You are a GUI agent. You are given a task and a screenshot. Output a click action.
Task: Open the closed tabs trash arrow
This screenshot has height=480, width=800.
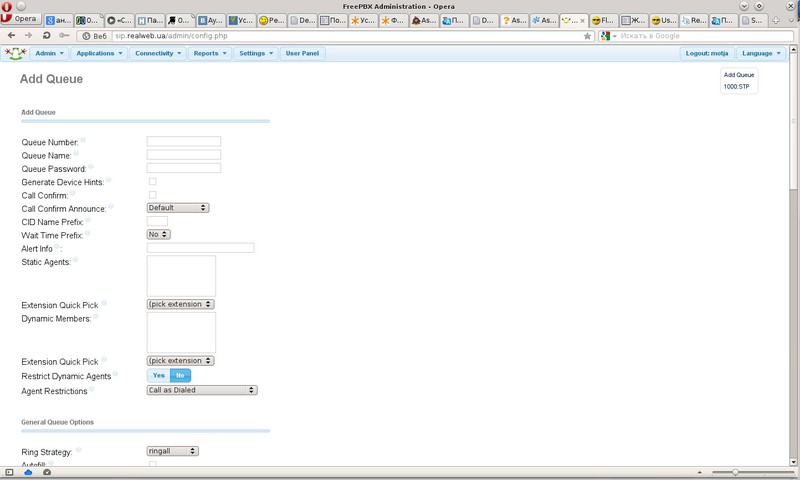tap(792, 20)
